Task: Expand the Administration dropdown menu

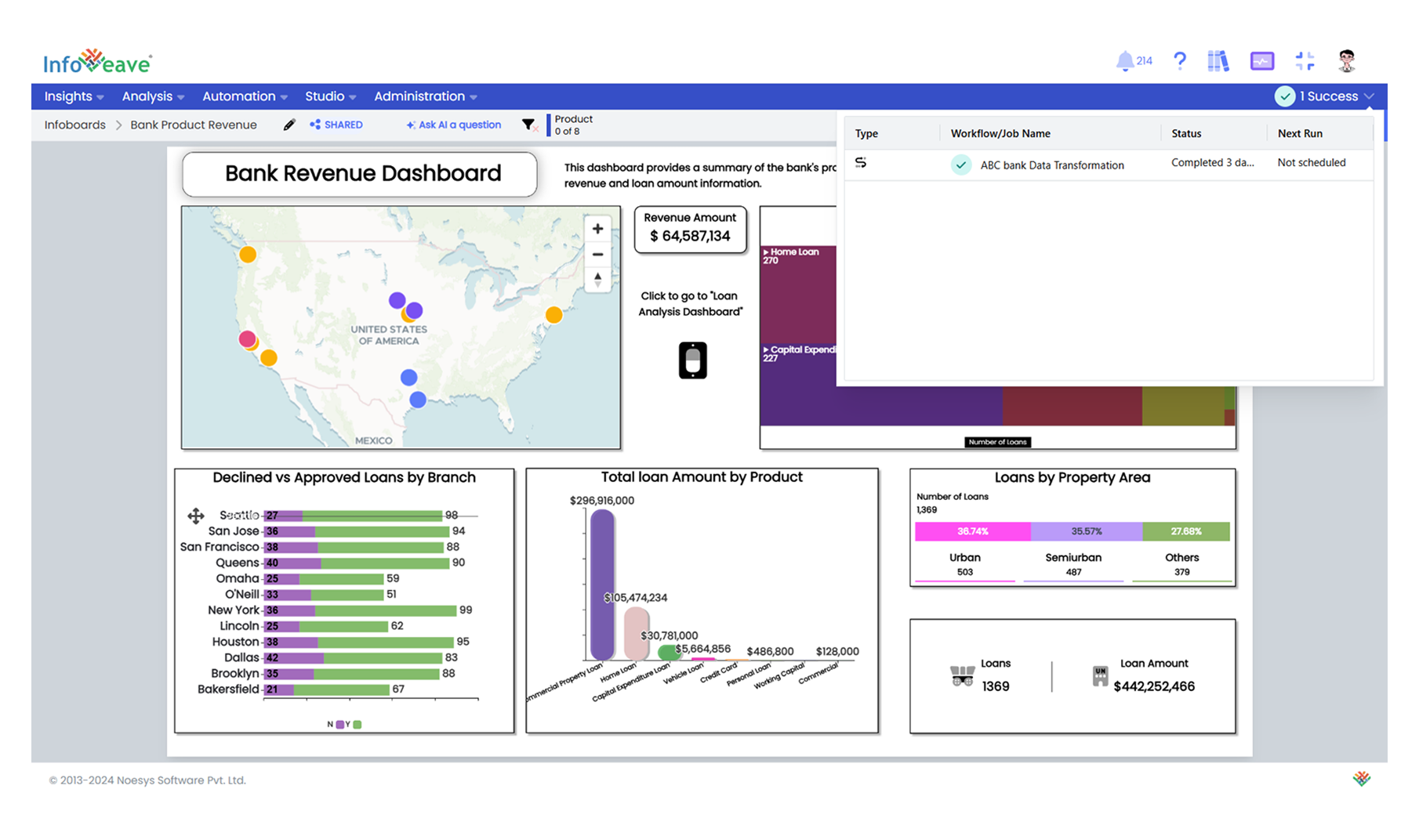Action: point(425,96)
